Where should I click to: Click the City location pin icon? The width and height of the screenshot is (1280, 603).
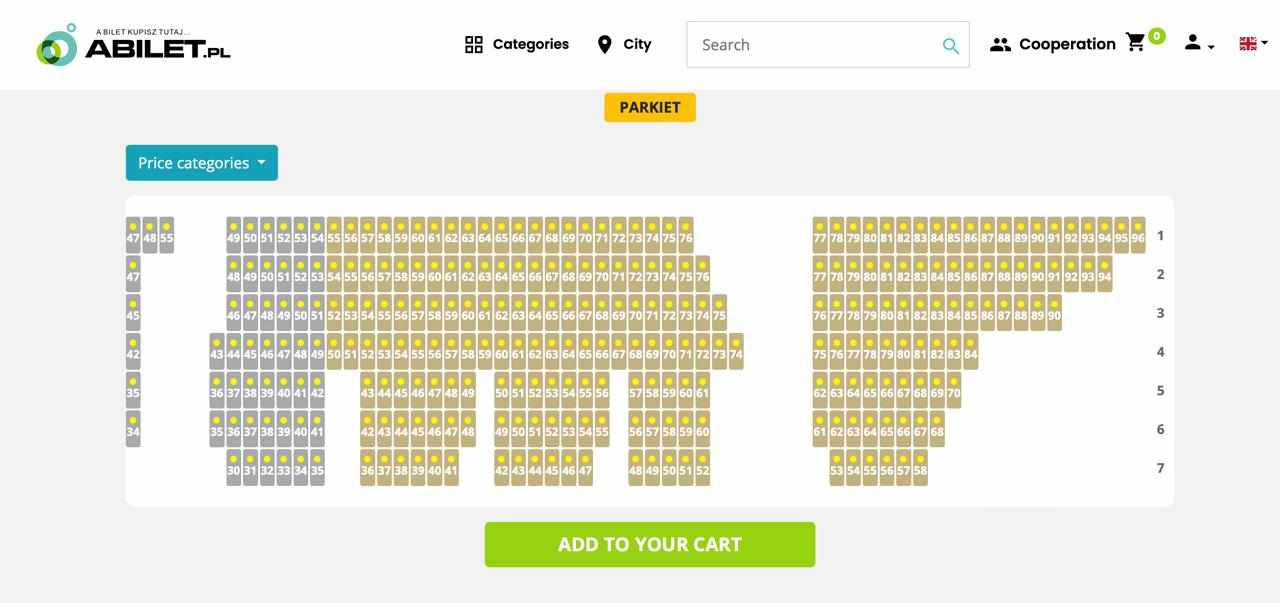click(604, 44)
